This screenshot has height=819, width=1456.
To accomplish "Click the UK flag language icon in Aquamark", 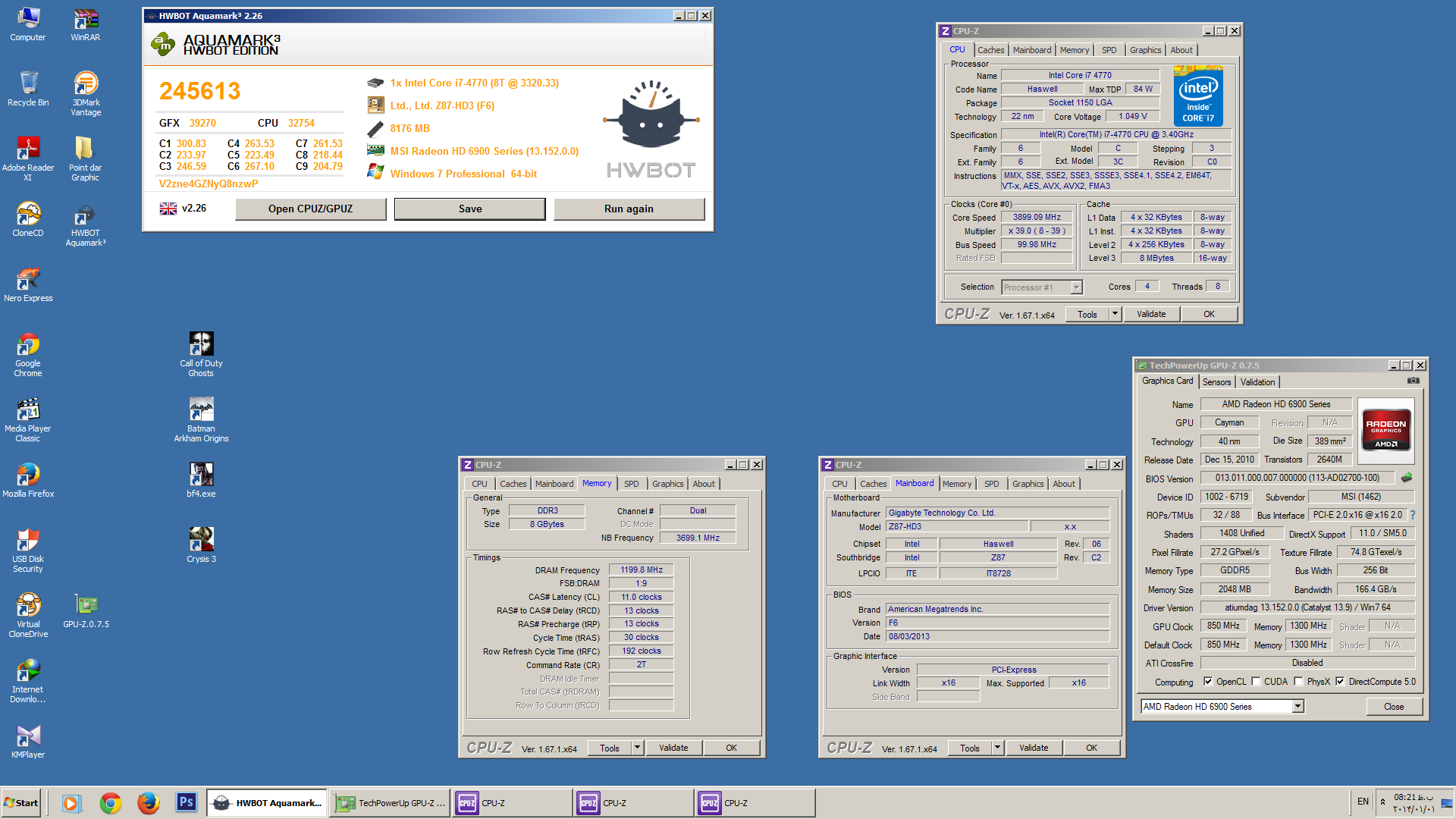I will click(168, 209).
